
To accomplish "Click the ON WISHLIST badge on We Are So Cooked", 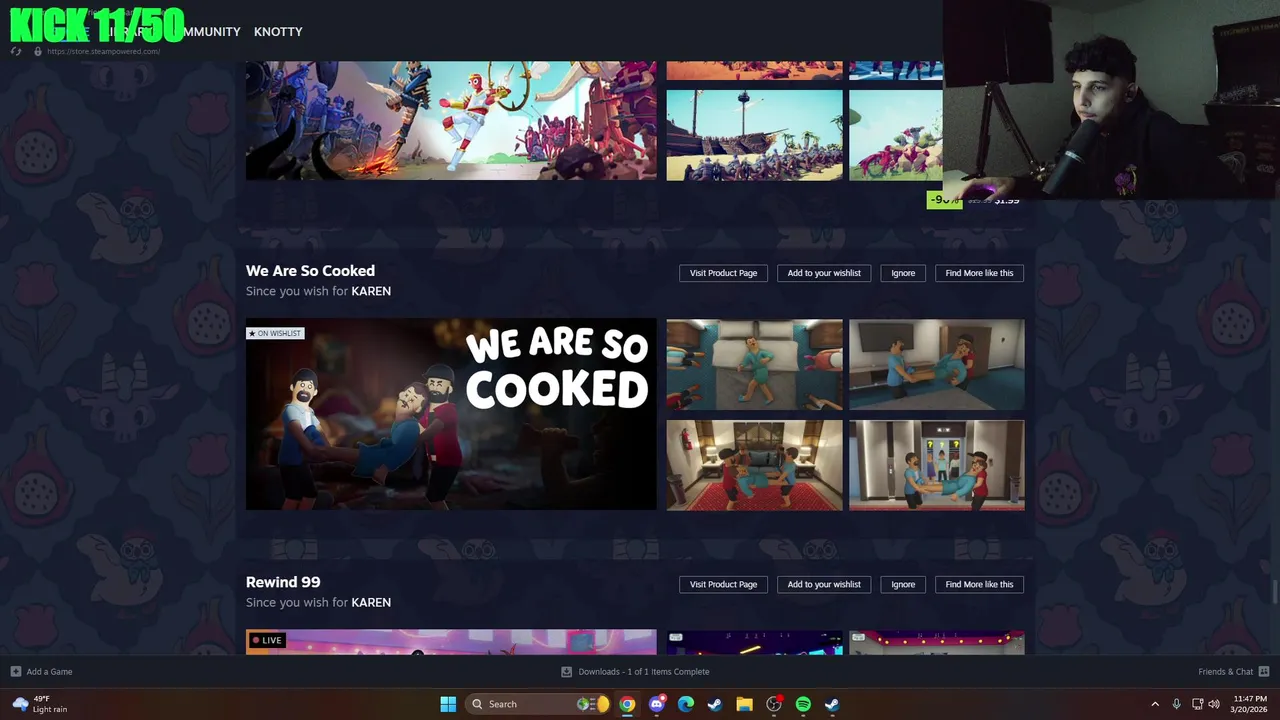I will click(275, 333).
